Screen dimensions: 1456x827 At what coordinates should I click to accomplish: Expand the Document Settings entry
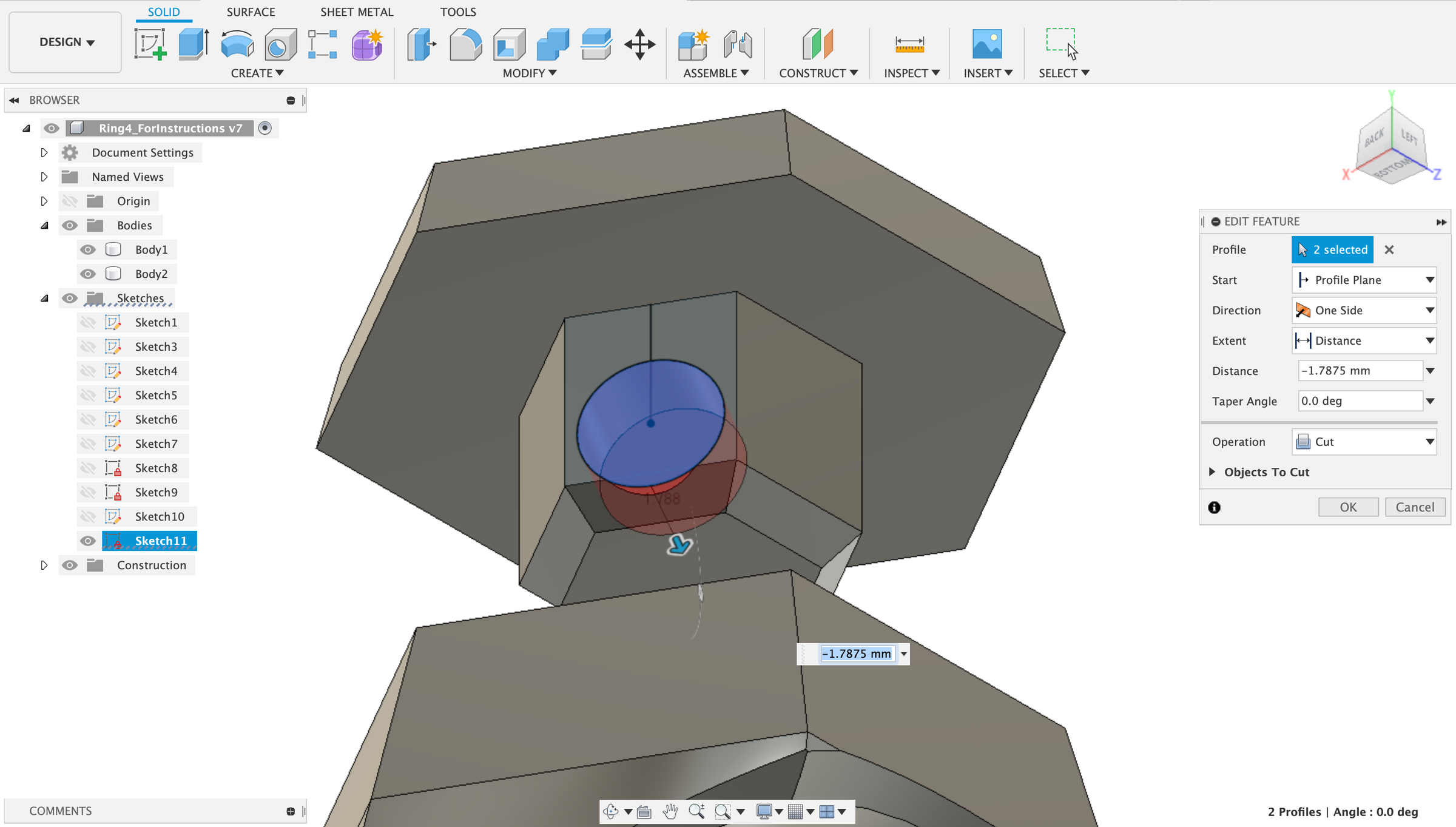[44, 152]
